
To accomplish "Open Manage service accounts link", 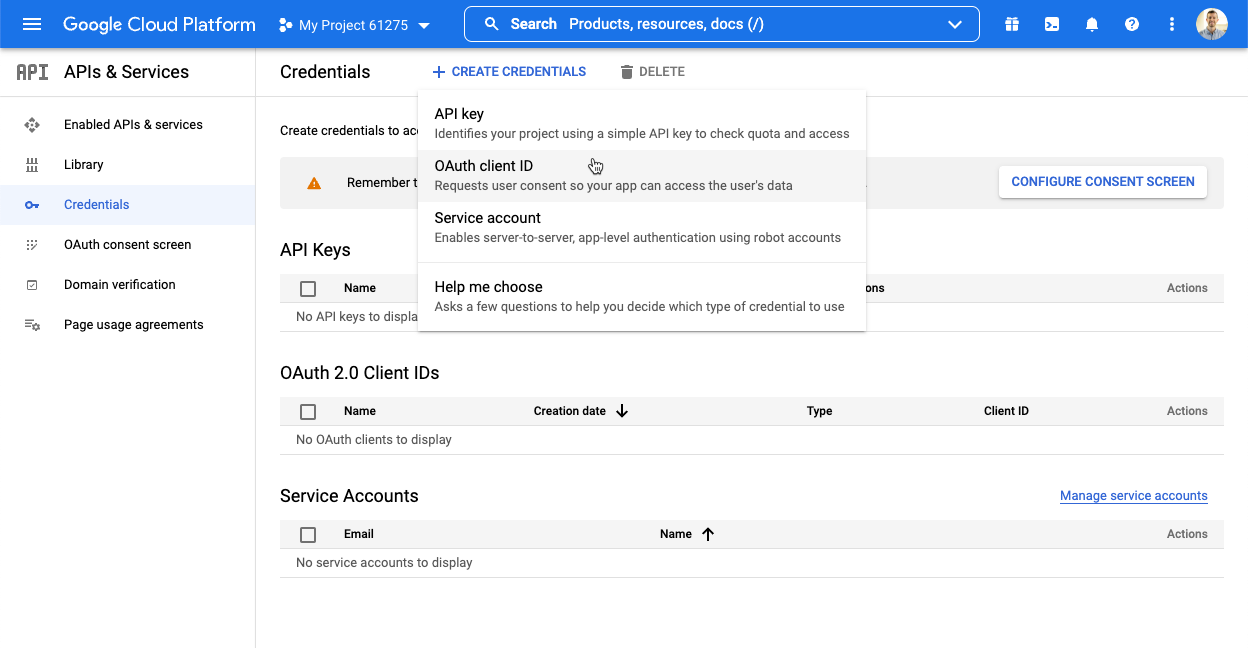I will [x=1134, y=496].
